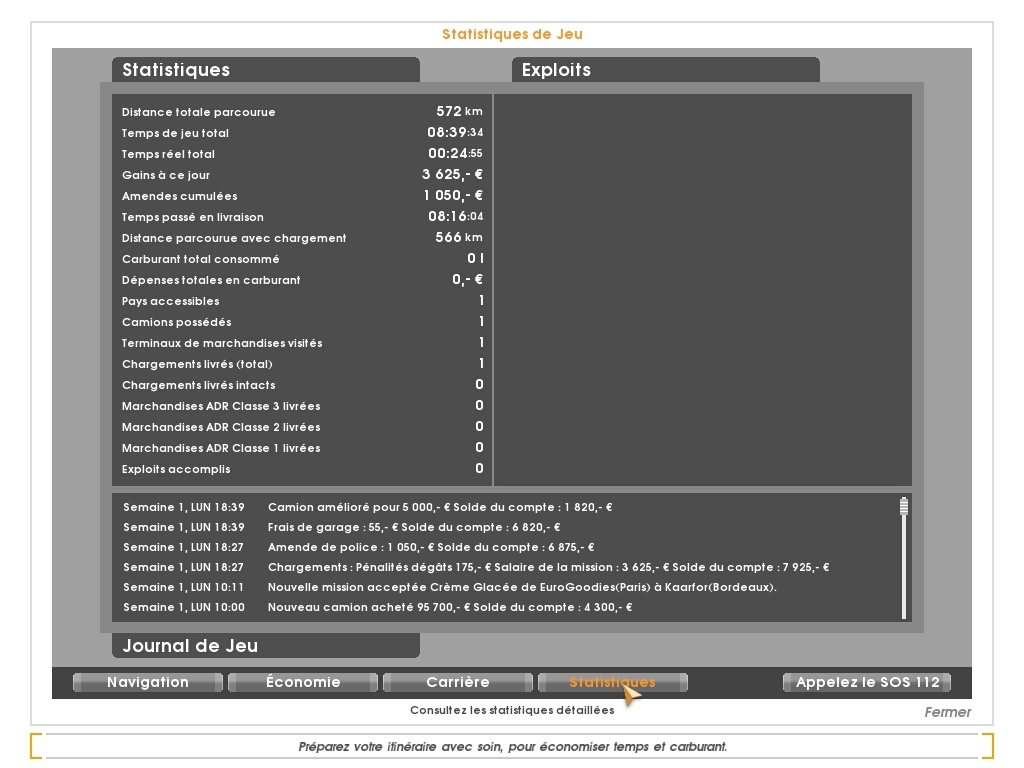1024x768 pixels.
Task: Select the 'Frais de garage' journal entry
Action: [x=413, y=527]
